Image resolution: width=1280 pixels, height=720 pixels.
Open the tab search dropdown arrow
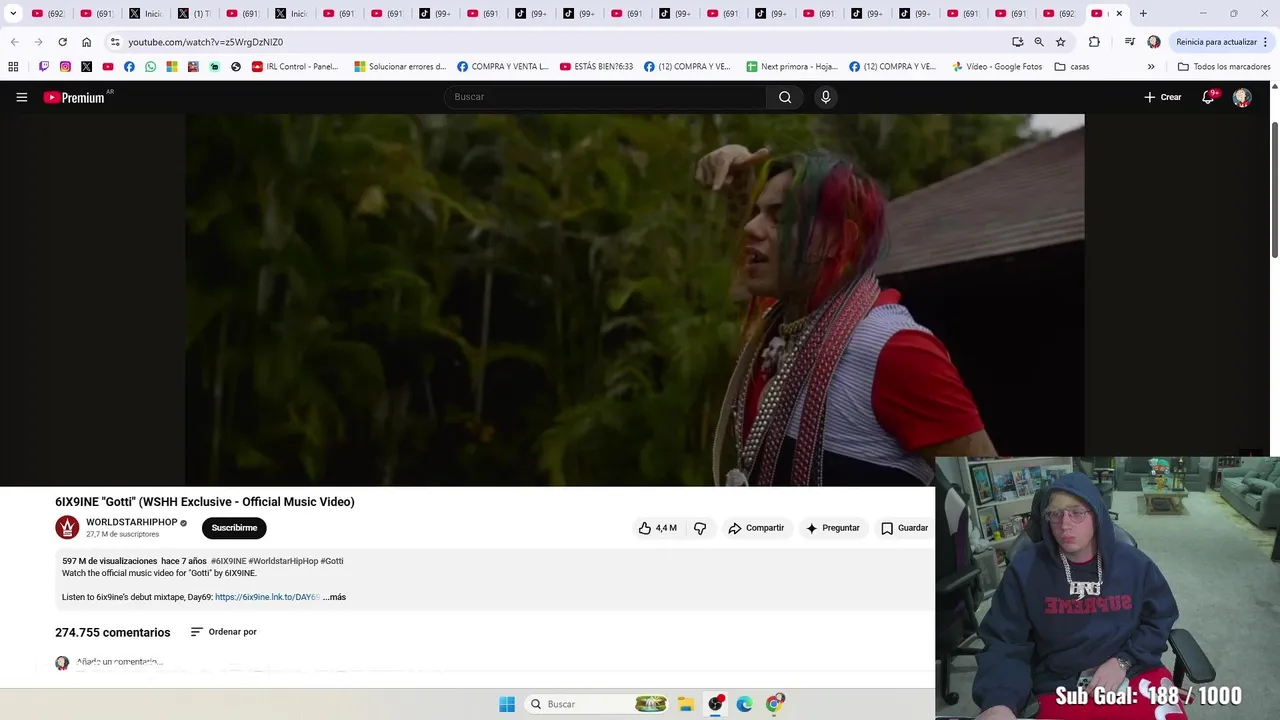coord(13,14)
